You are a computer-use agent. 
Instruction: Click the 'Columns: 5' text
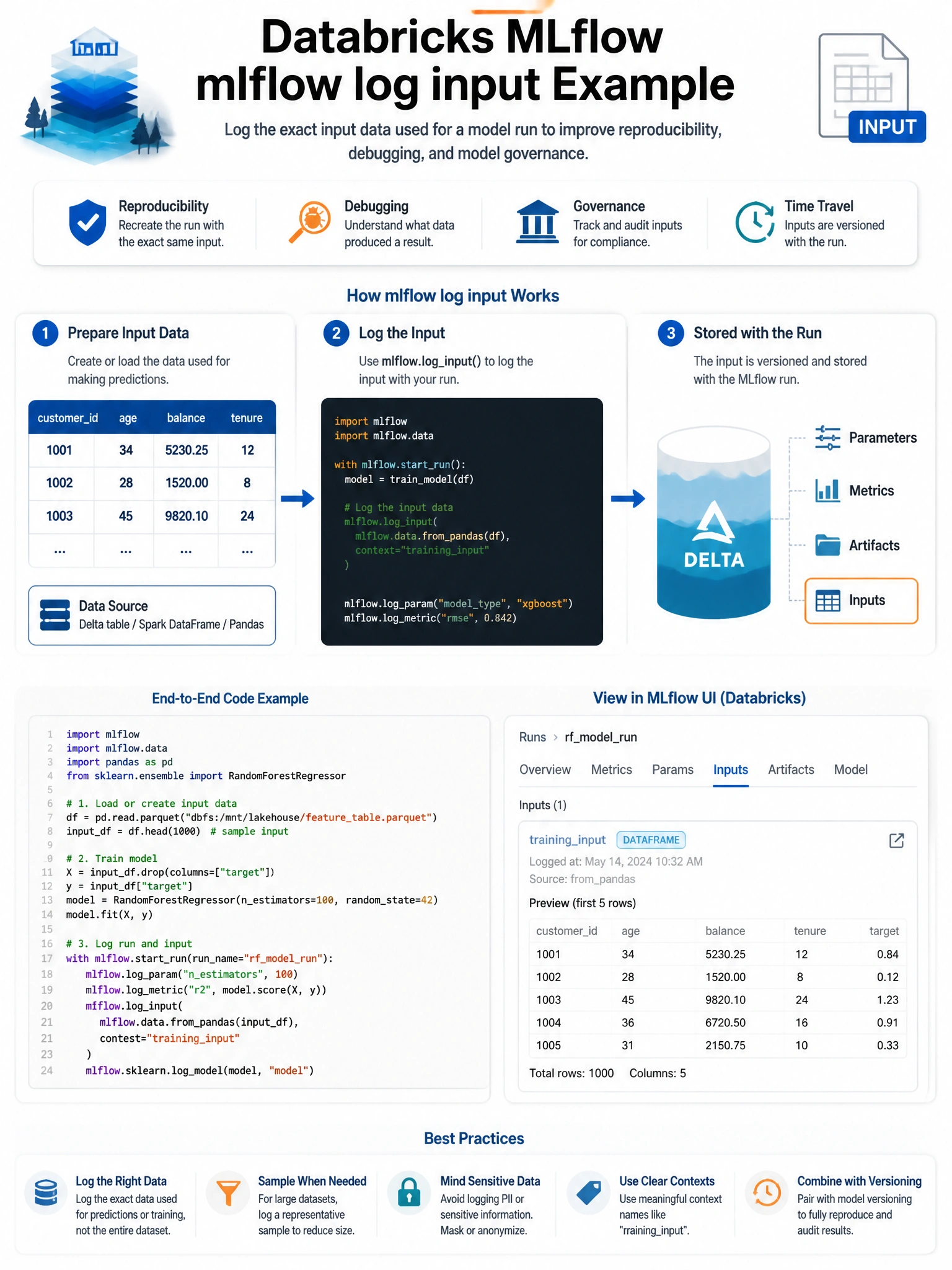click(x=658, y=1073)
